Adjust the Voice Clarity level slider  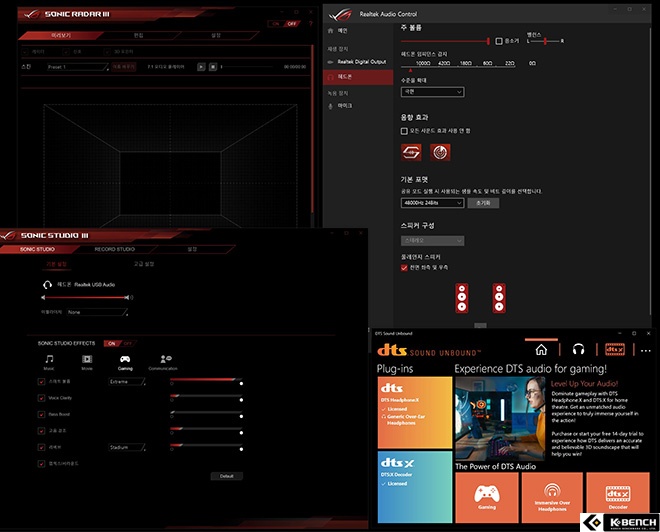point(206,396)
